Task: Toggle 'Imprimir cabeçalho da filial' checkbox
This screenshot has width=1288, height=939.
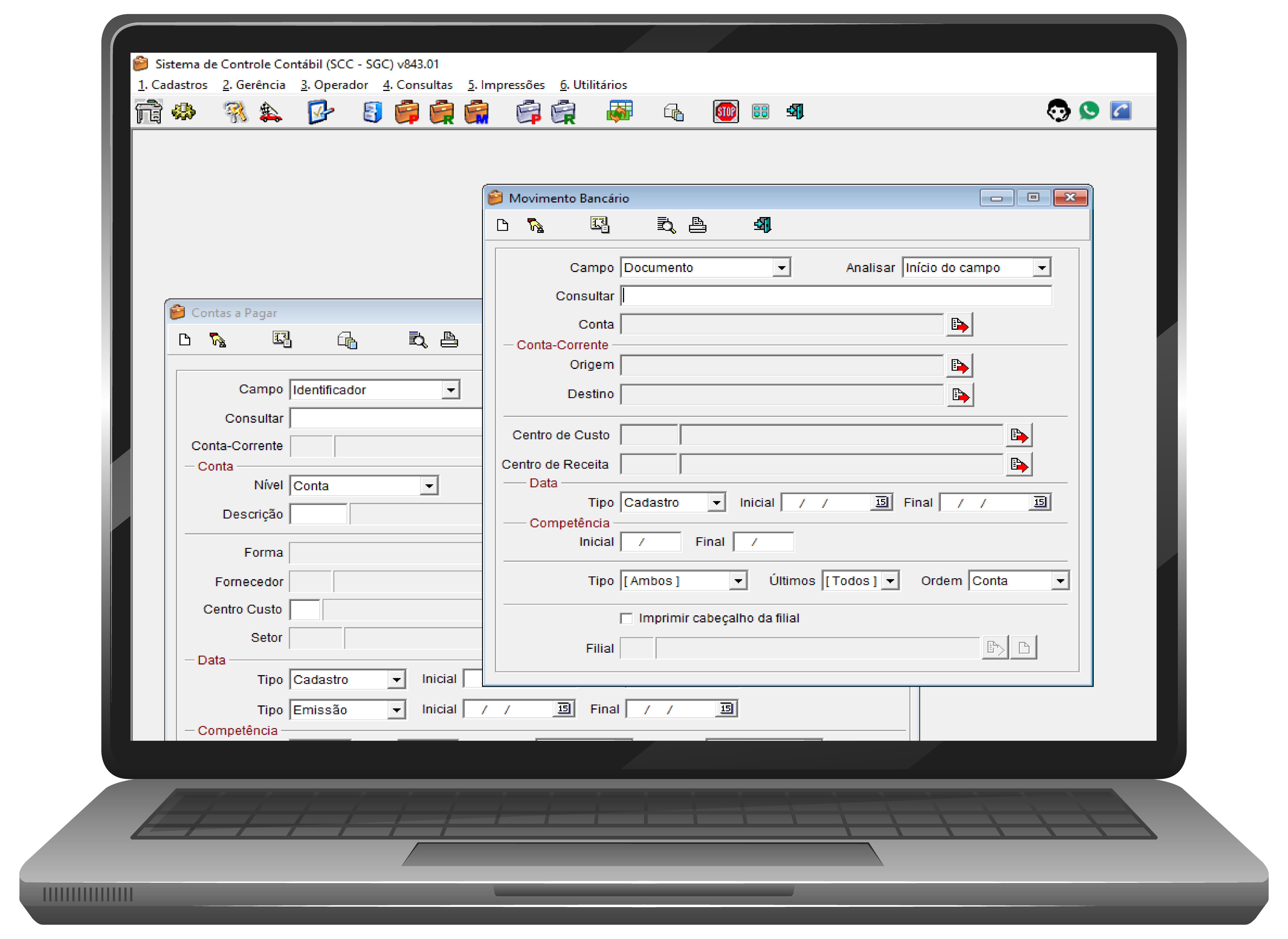Action: [x=626, y=619]
